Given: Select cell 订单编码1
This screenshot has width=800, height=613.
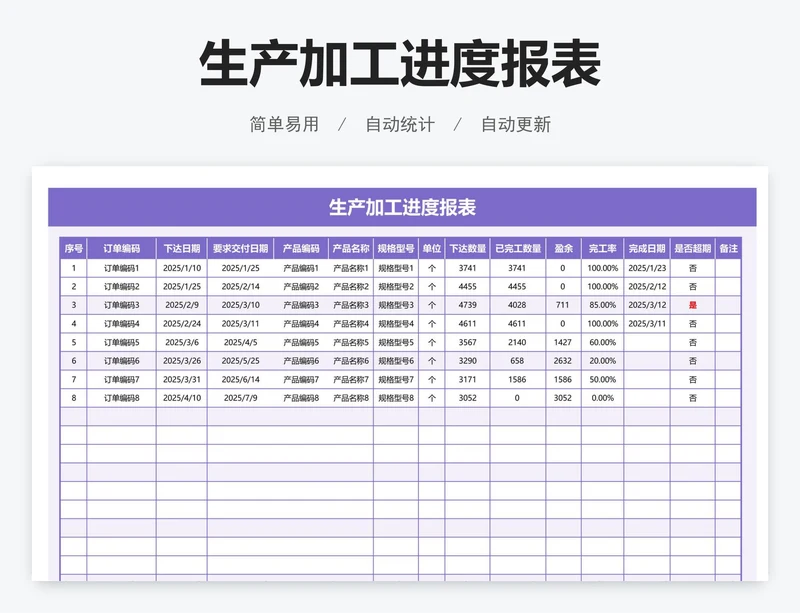Looking at the screenshot, I should [x=121, y=268].
